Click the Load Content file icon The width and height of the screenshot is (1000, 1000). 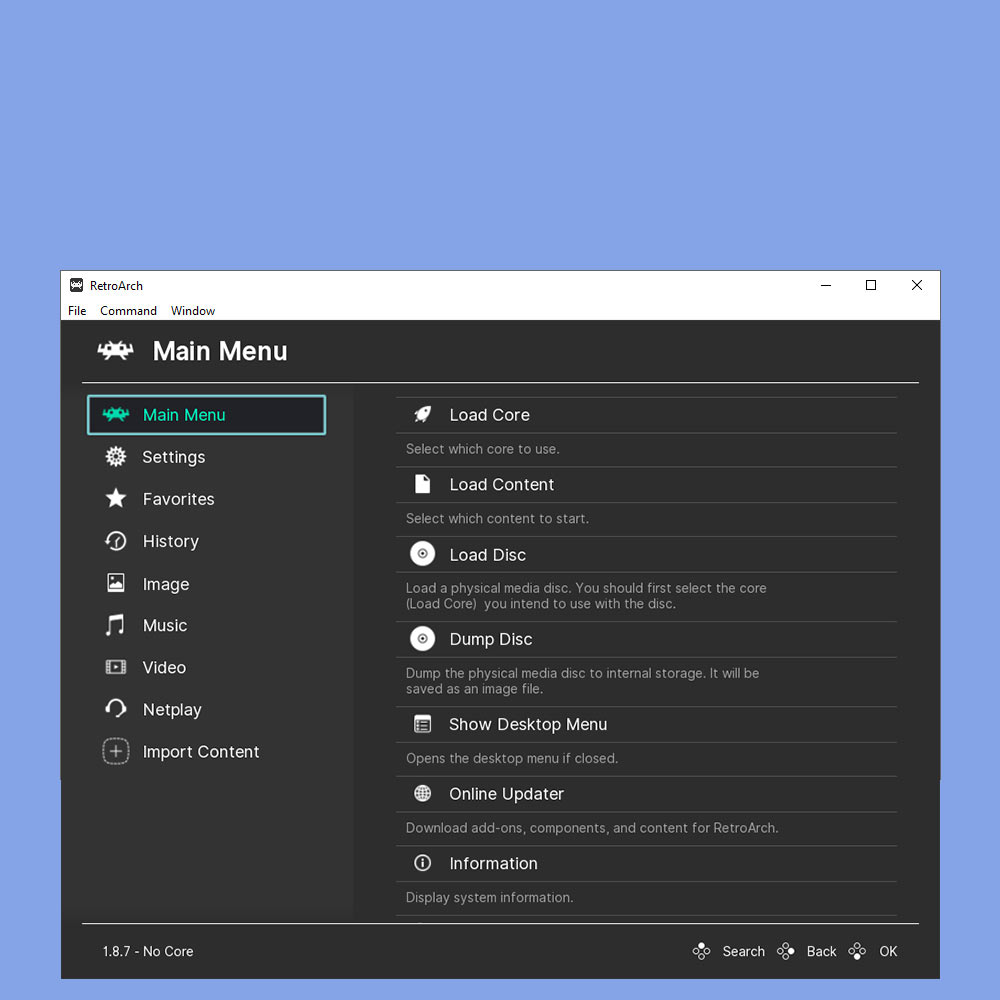click(x=423, y=484)
